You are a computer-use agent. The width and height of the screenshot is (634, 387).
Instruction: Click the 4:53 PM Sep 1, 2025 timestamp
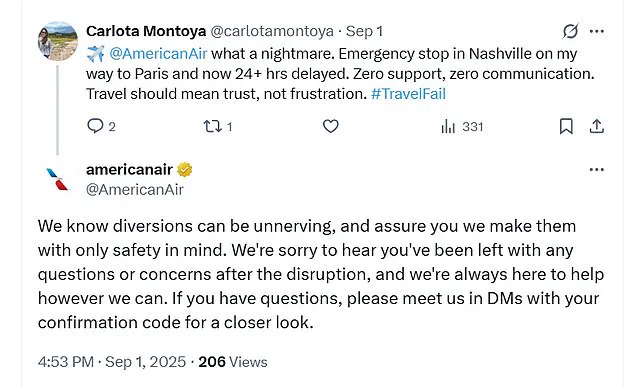[x=112, y=362]
